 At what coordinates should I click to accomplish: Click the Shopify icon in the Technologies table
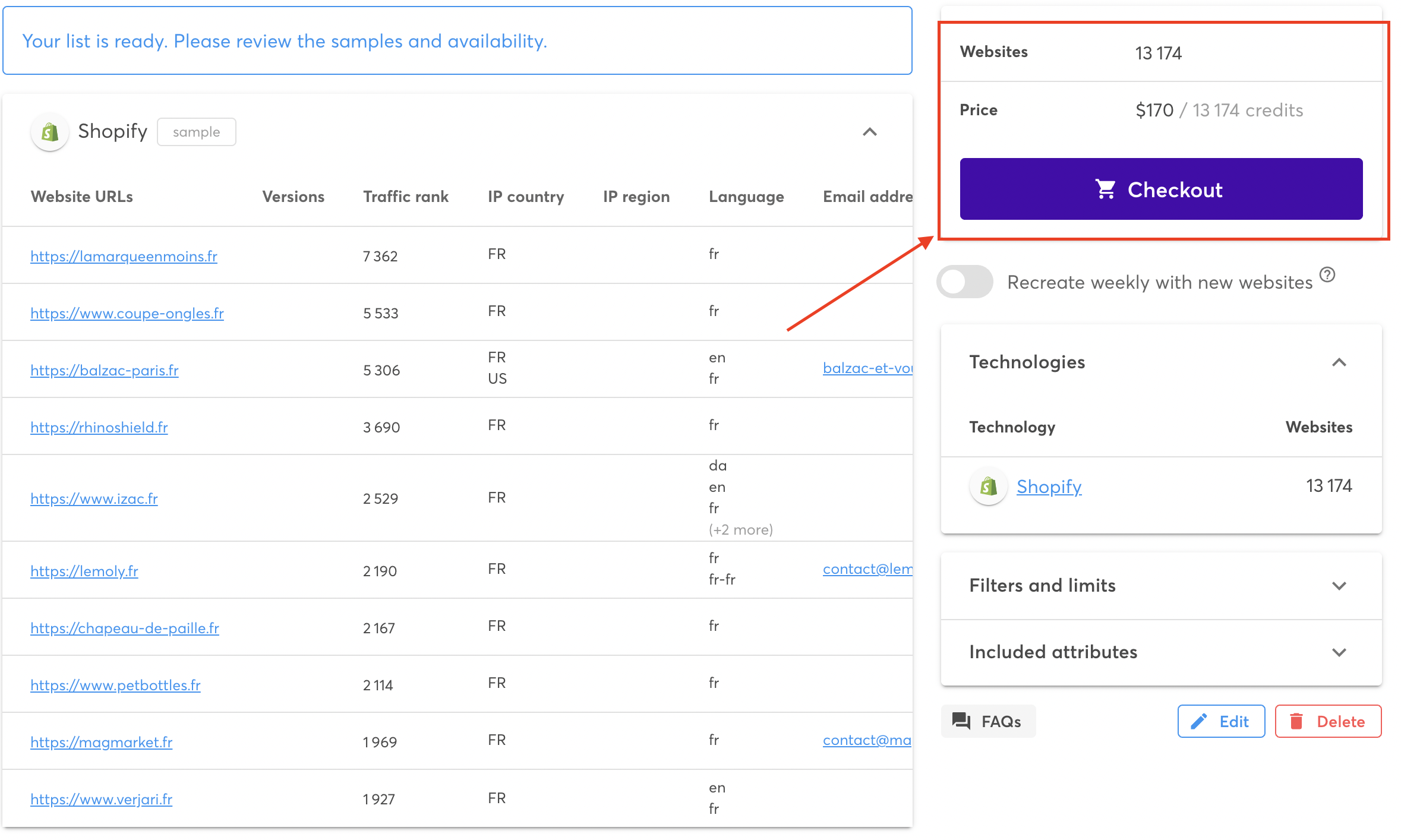tap(989, 487)
